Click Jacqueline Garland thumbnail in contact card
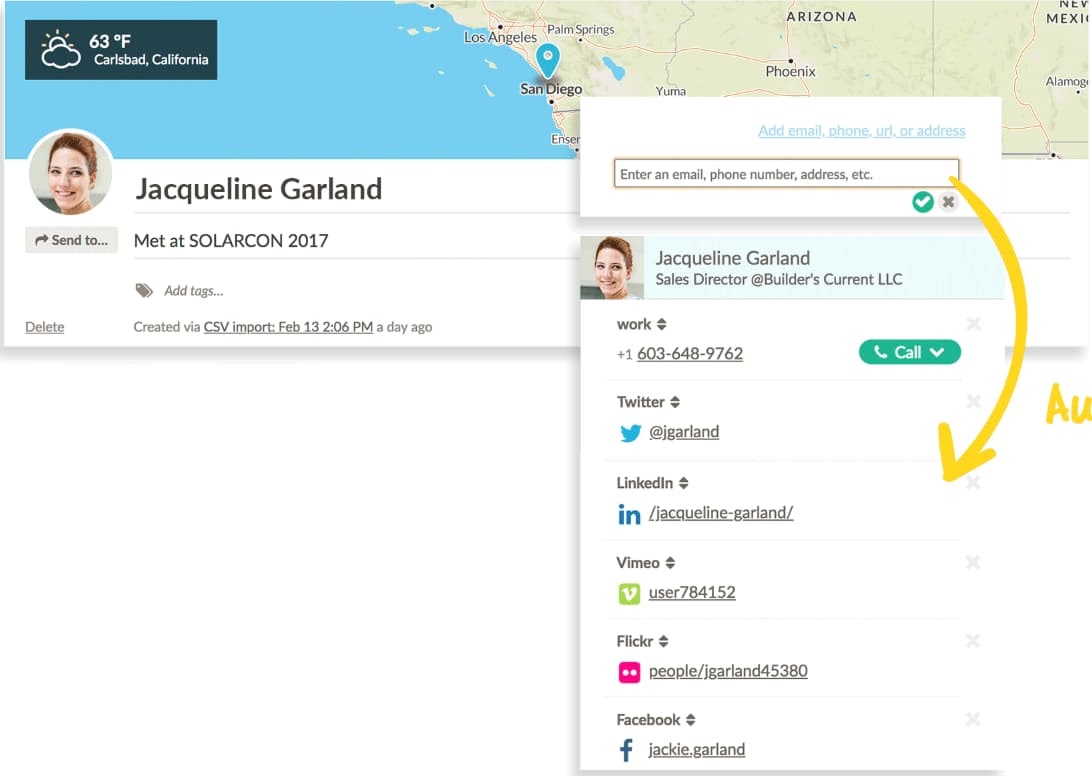Viewport: 1092px width, 776px height. pos(612,268)
